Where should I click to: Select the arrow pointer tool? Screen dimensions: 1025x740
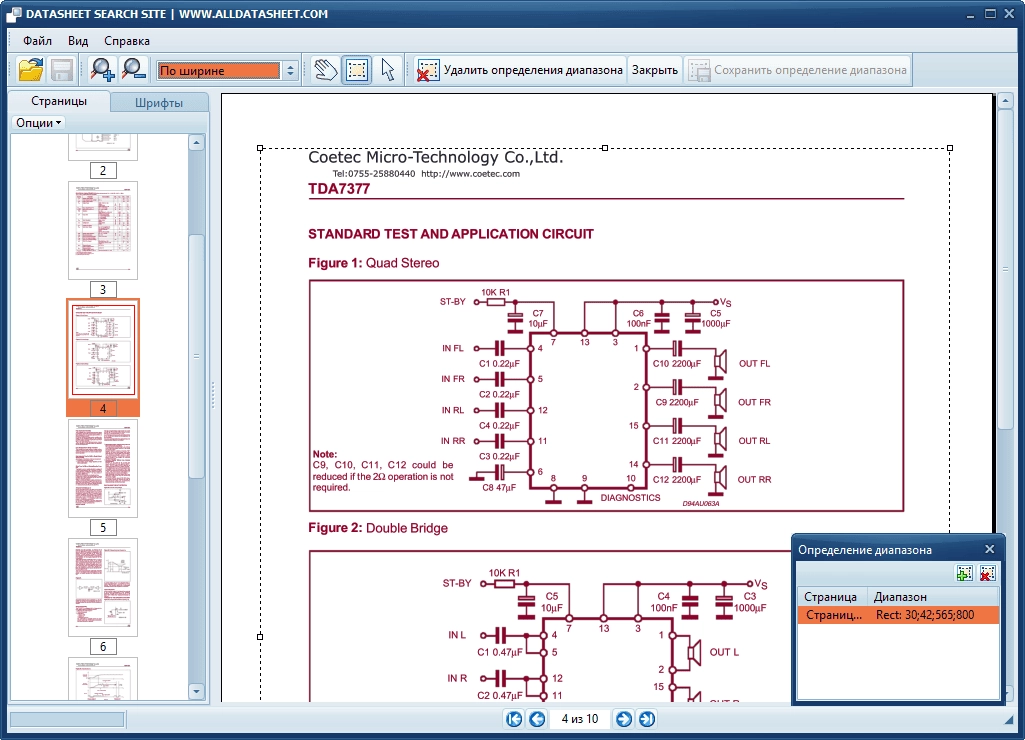click(388, 69)
